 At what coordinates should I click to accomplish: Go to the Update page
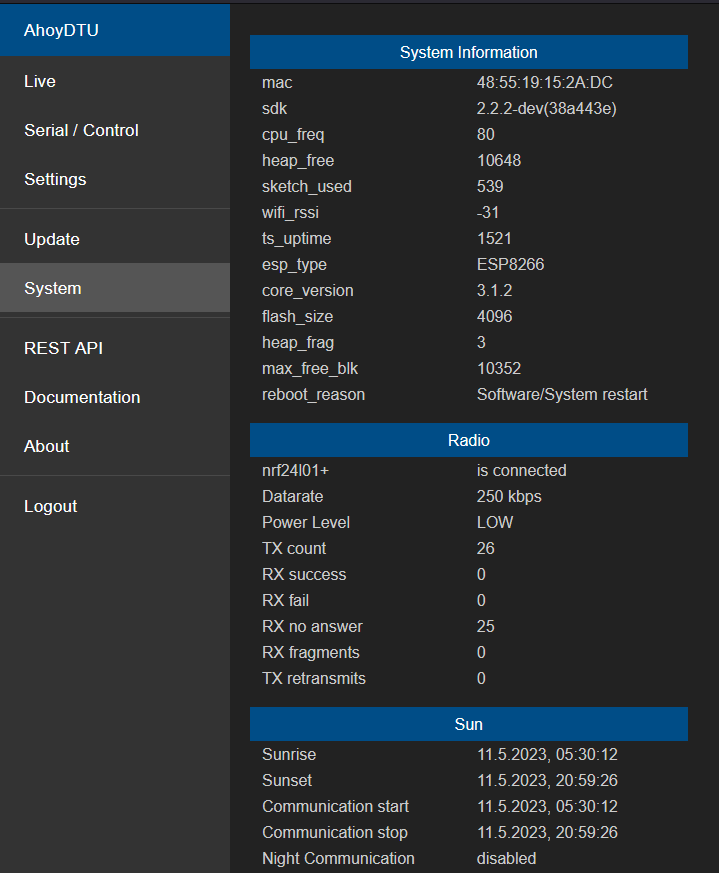(x=50, y=239)
